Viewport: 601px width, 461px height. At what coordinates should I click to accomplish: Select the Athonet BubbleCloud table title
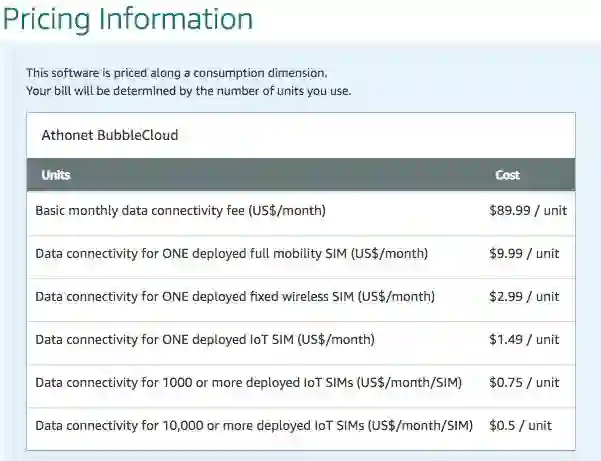click(110, 134)
